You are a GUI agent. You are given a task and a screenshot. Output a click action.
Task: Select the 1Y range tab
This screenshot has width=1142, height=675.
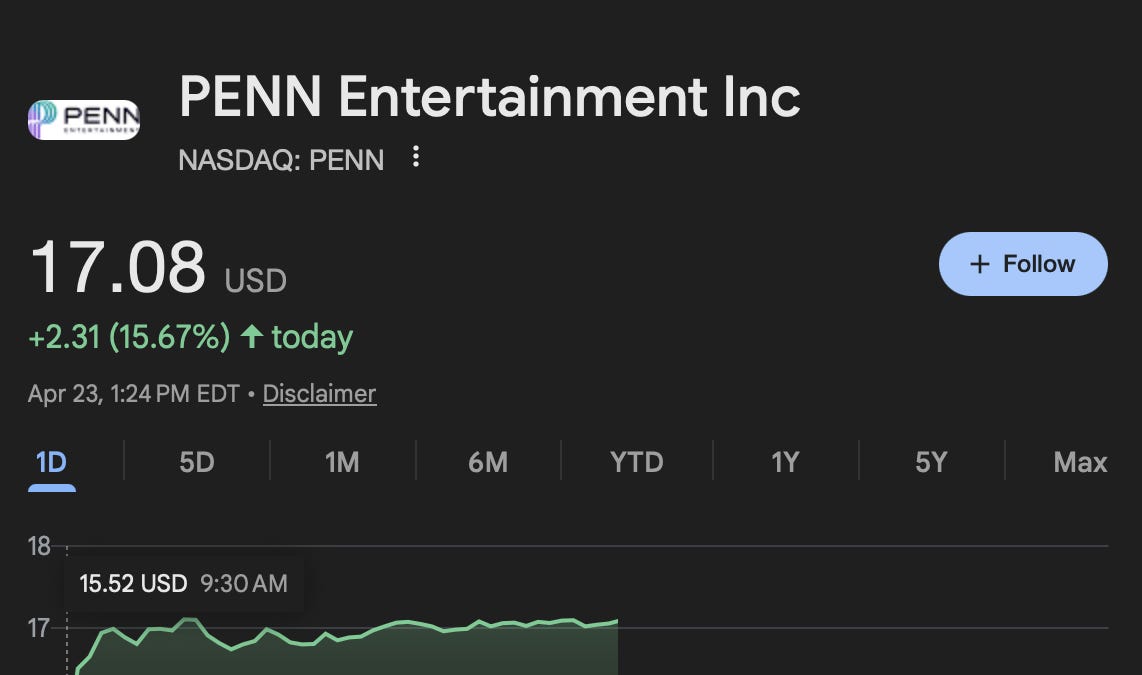pos(784,462)
